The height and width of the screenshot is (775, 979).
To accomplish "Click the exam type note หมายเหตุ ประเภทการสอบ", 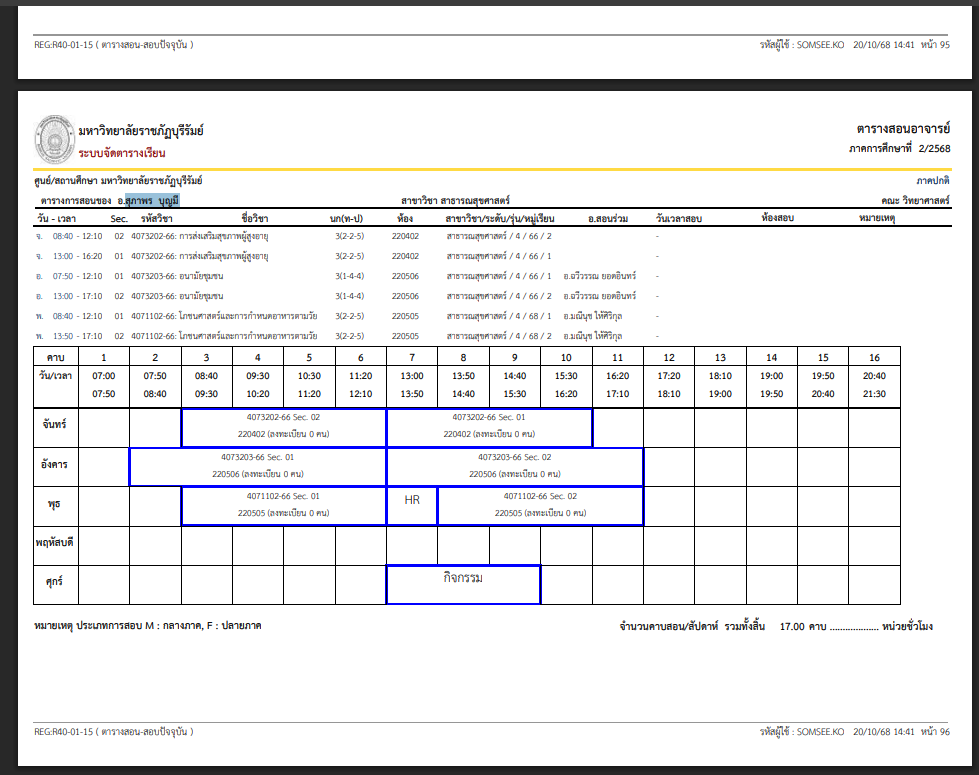I will pos(148,625).
